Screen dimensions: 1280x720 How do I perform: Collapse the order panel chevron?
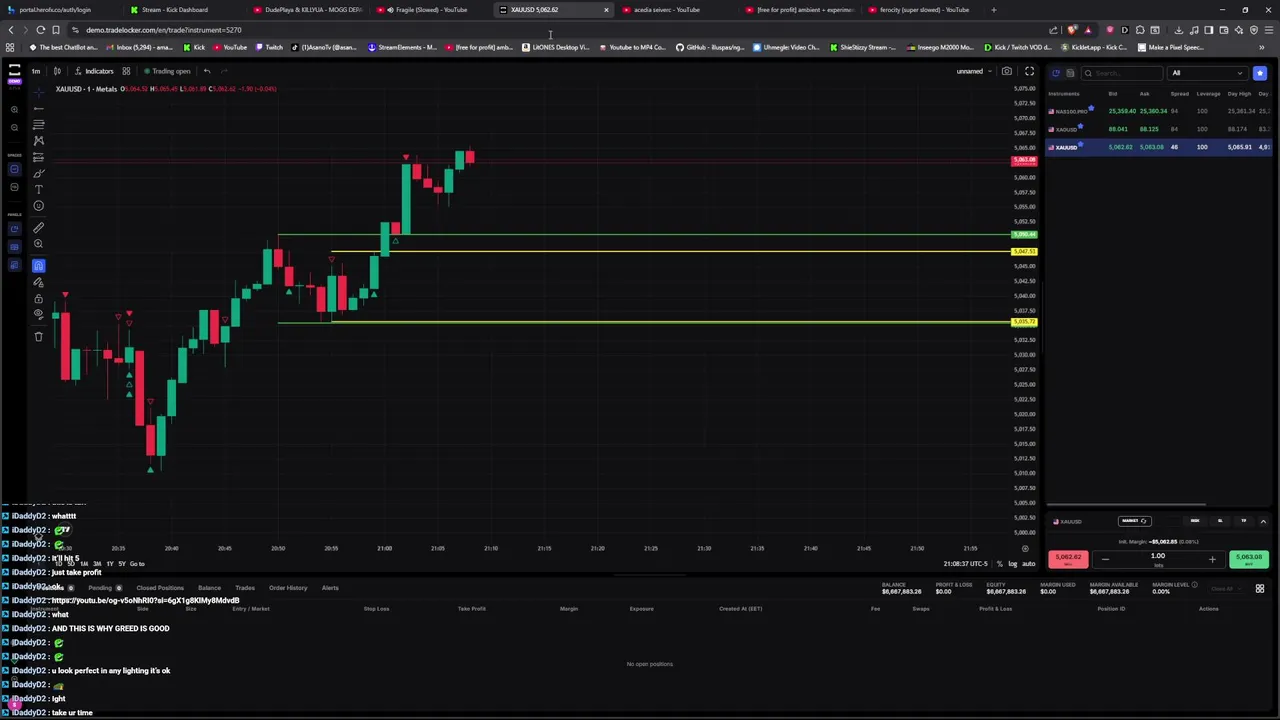(1263, 521)
